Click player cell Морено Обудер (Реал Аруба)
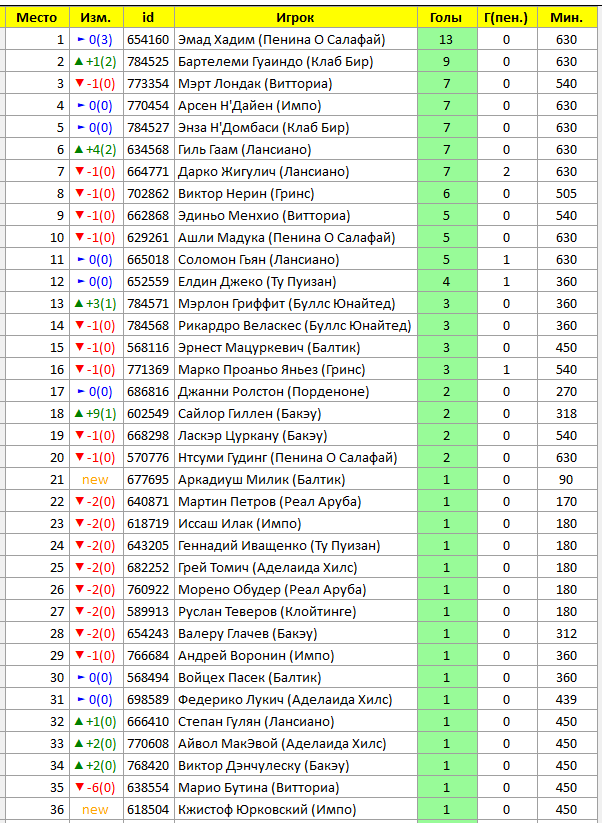 [295, 590]
